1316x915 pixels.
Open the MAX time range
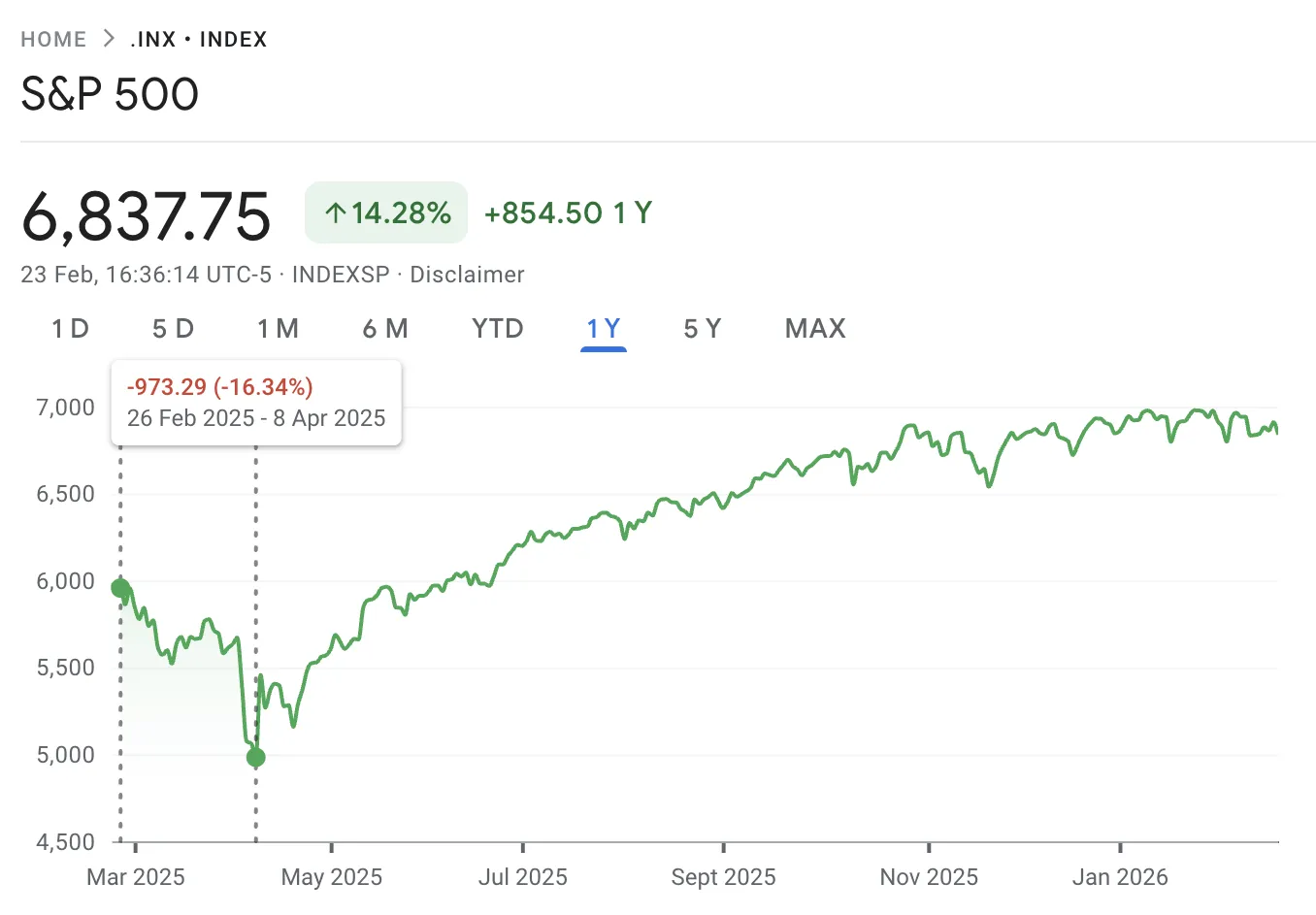(814, 329)
